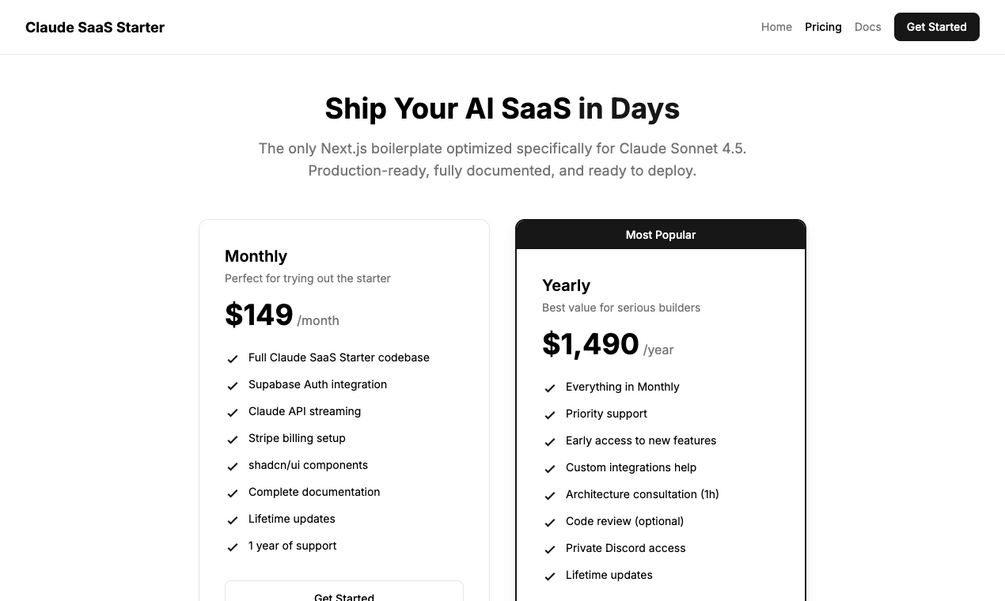Screen dimensions: 1005x601
Task: Go to the Home nav link
Action: 776,27
